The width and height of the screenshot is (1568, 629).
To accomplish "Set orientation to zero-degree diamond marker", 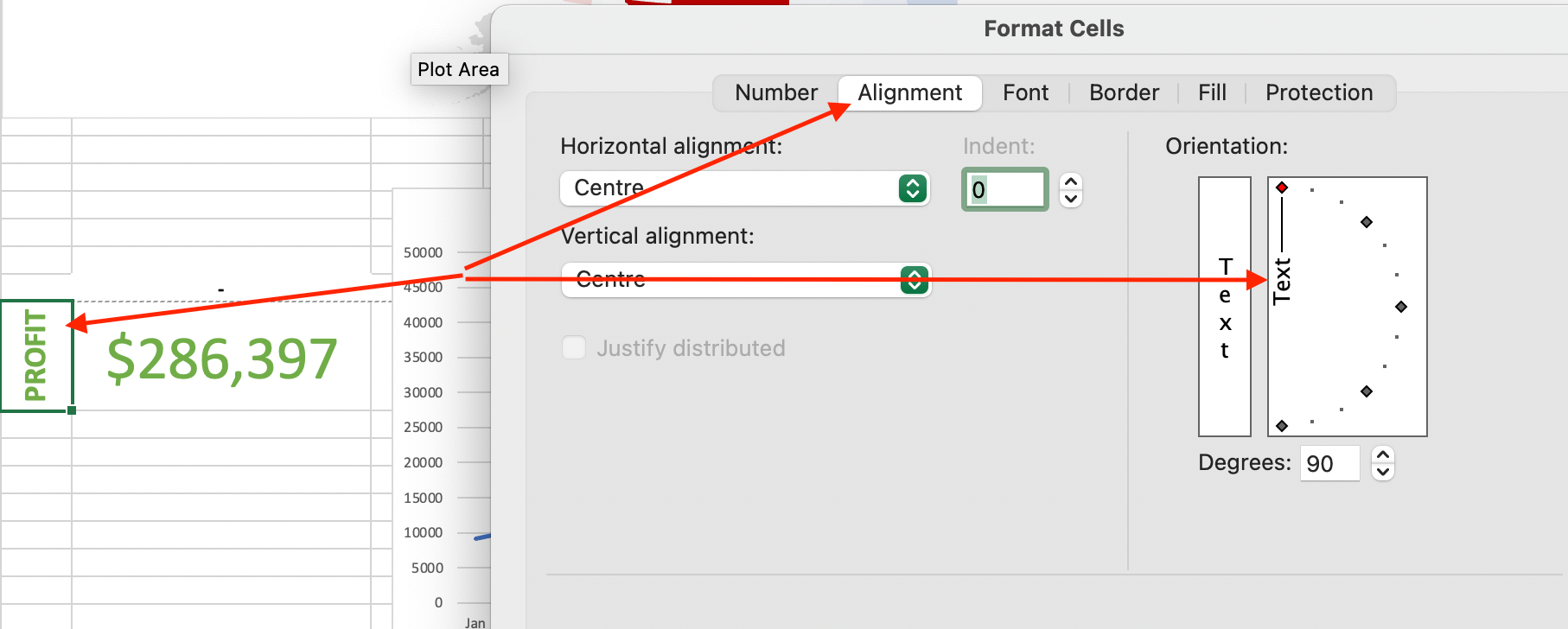I will [1401, 307].
